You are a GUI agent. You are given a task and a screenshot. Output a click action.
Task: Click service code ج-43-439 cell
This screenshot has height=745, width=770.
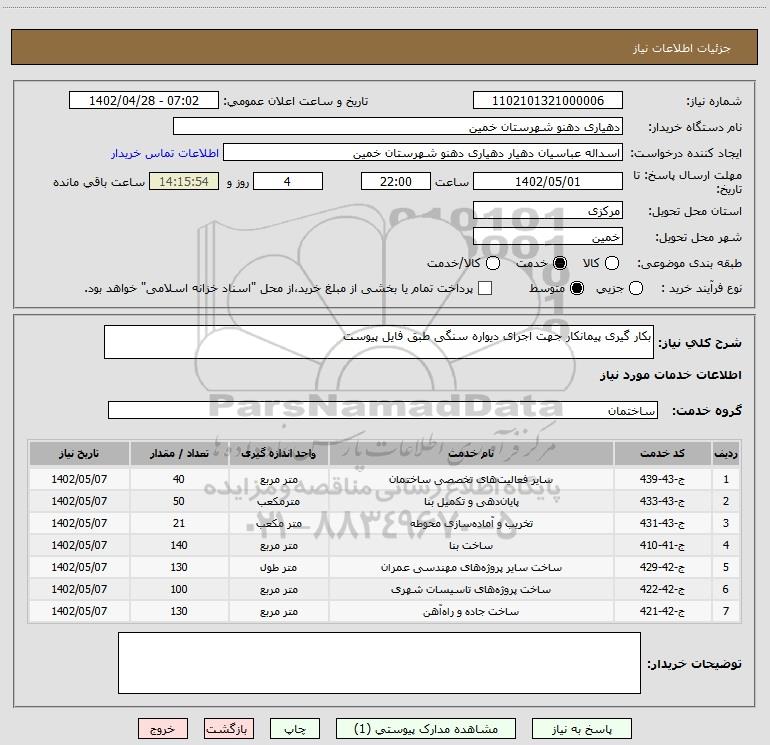tap(662, 479)
